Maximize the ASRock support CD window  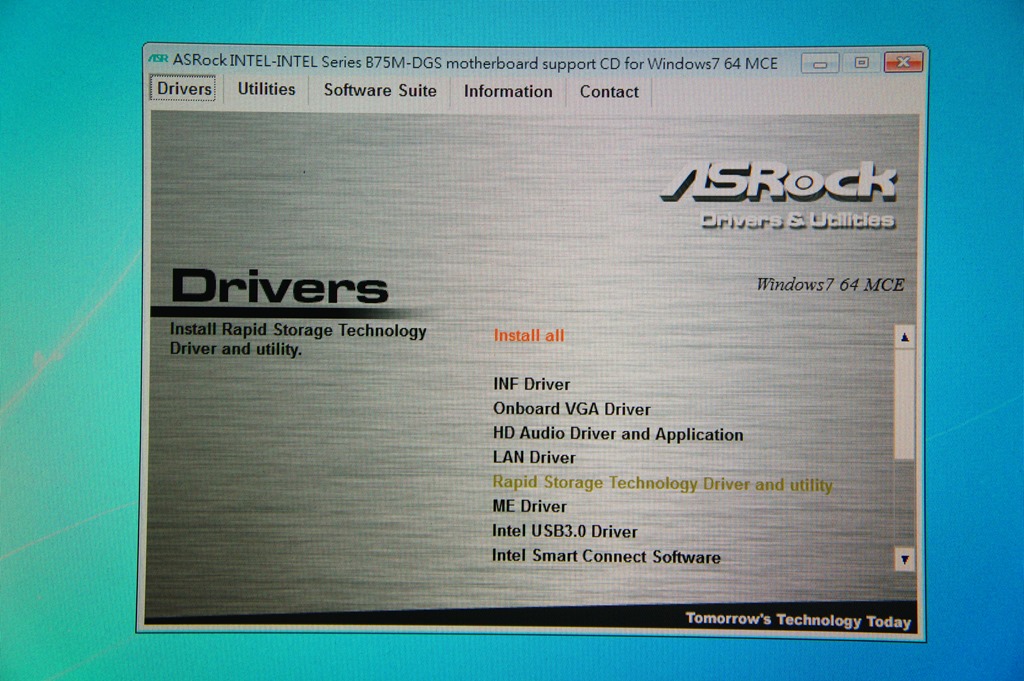pyautogui.click(x=861, y=63)
